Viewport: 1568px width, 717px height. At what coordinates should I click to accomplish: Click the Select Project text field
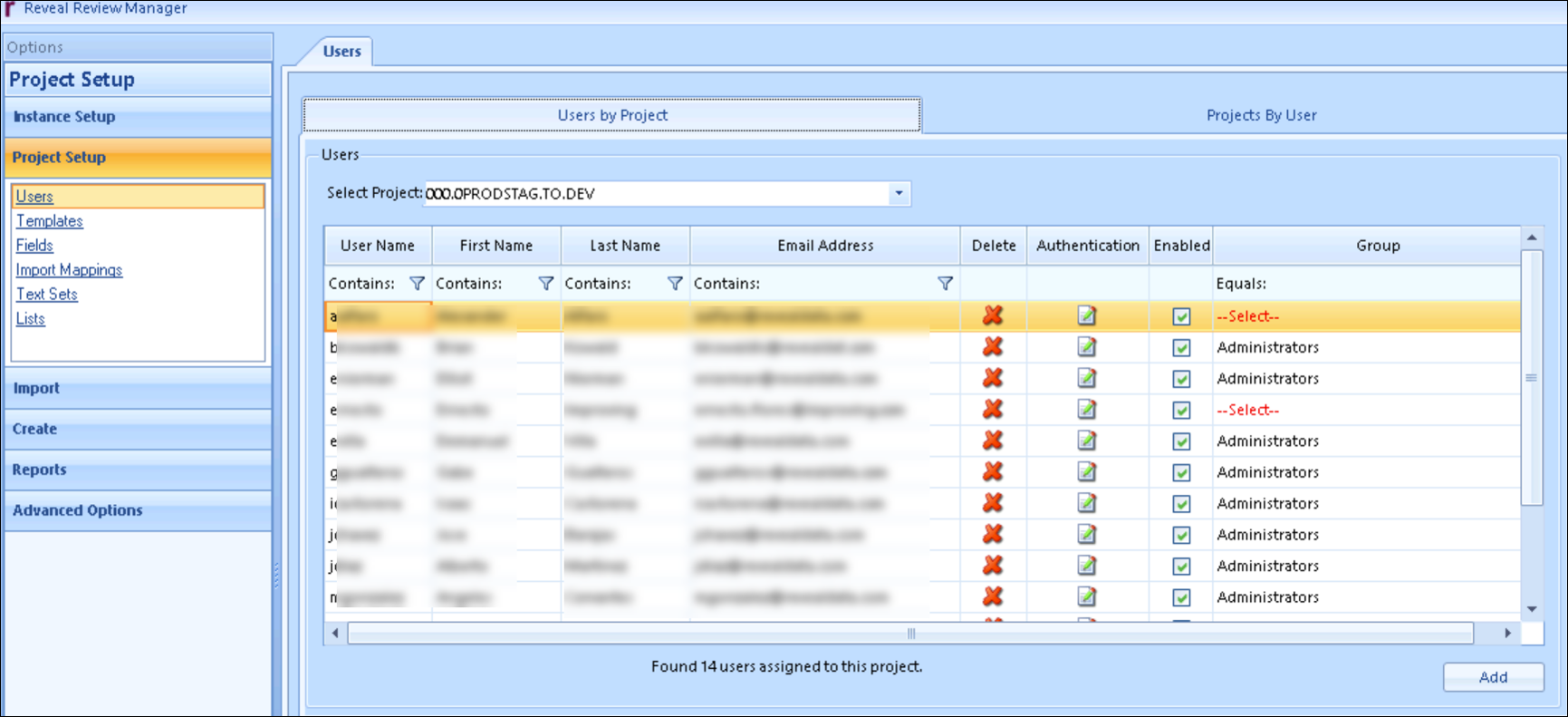click(657, 193)
